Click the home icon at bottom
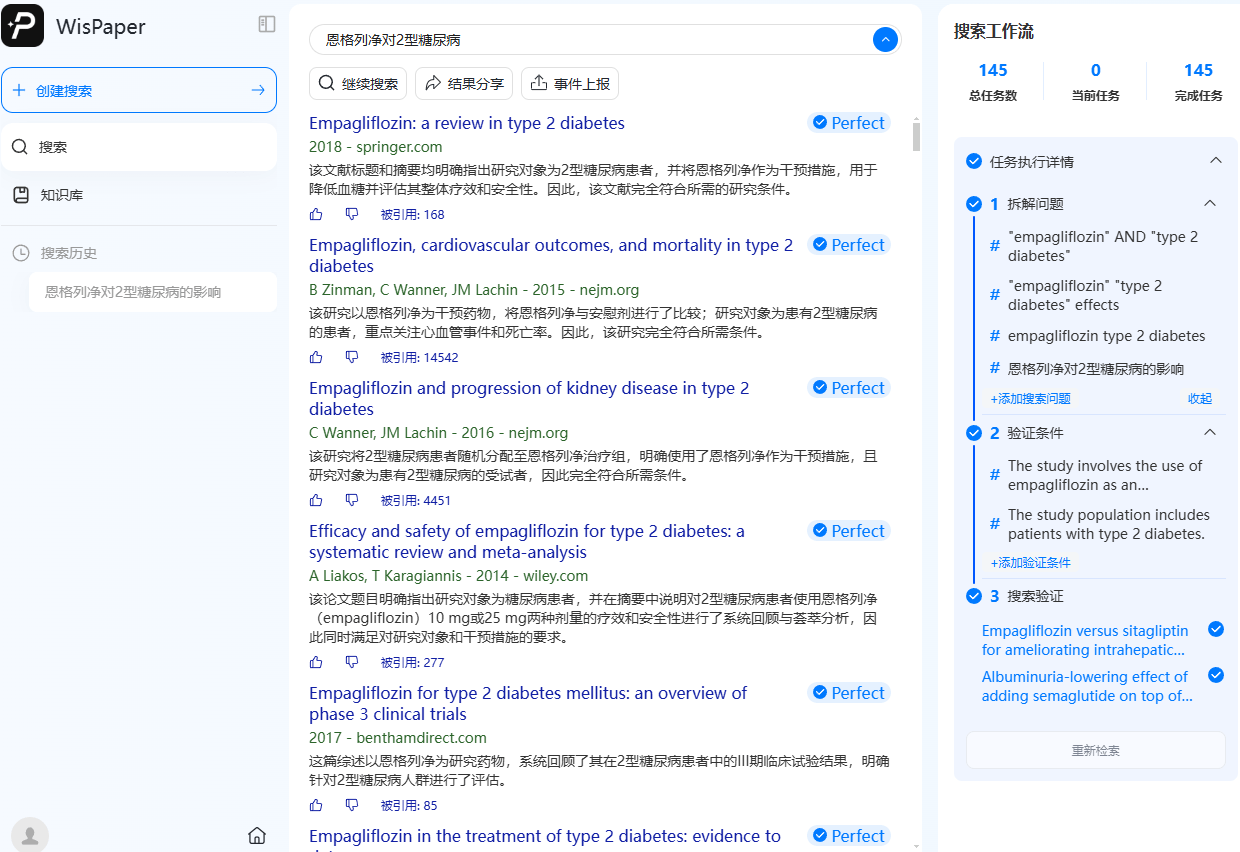This screenshot has width=1240, height=852. pyautogui.click(x=257, y=834)
